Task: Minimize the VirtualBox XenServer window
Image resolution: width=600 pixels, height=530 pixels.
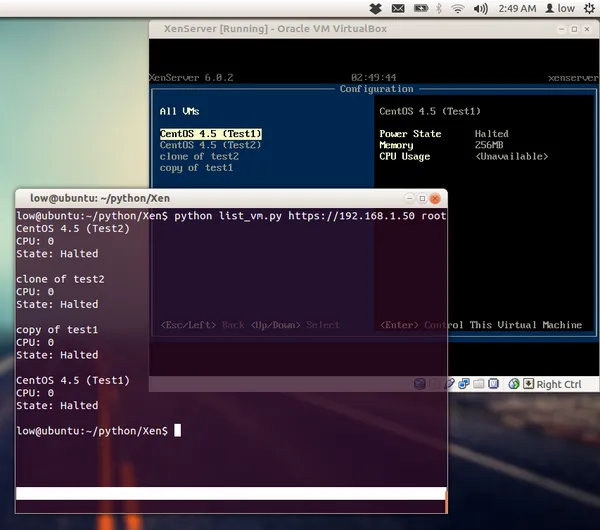Action: point(561,29)
